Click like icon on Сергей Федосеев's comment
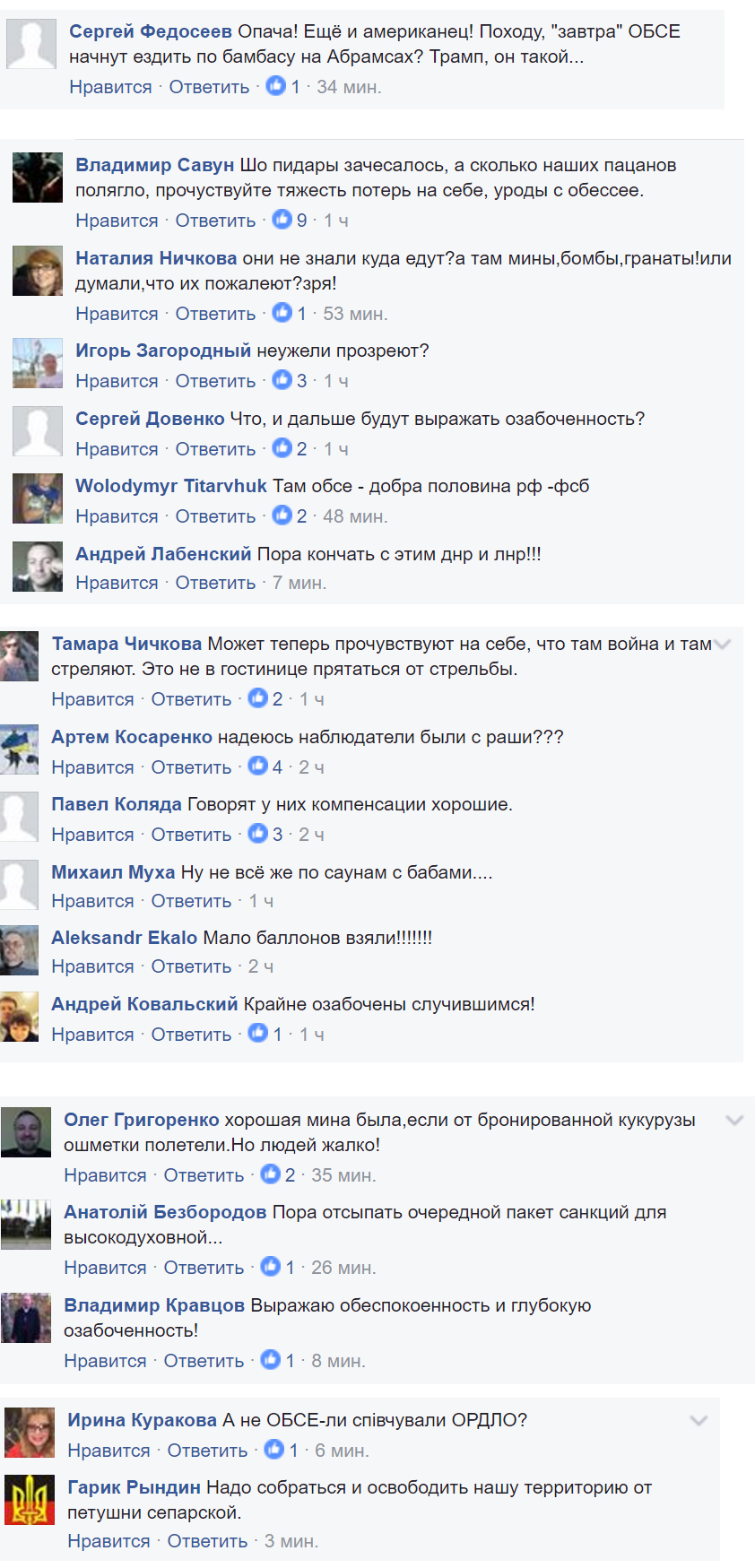 (276, 86)
